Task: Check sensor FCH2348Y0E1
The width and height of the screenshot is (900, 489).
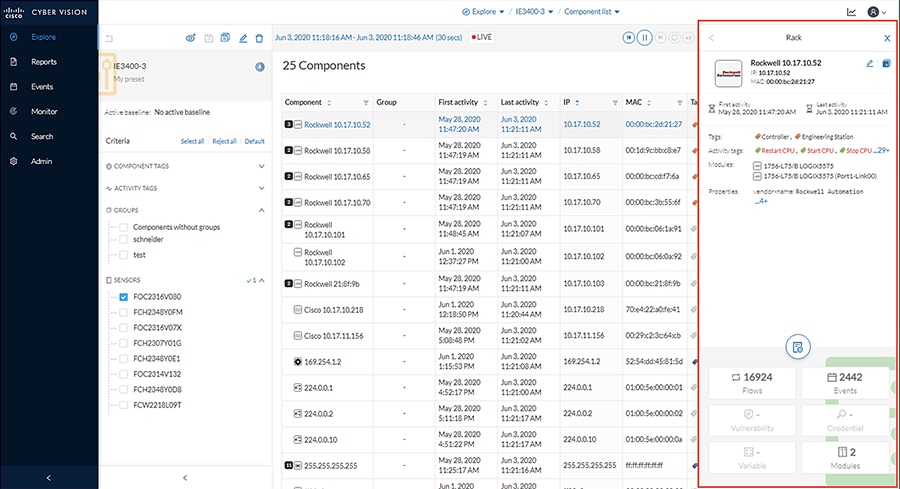Action: tap(123, 359)
